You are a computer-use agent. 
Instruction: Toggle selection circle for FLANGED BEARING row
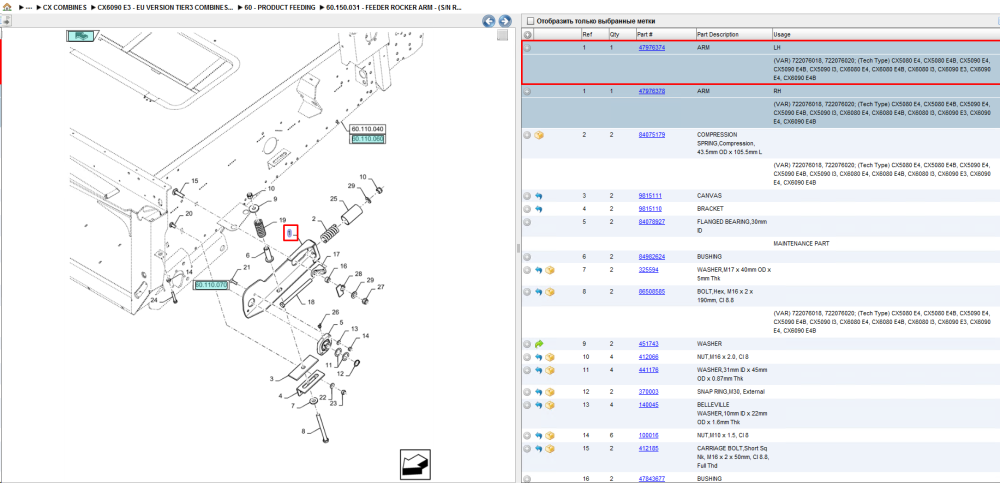point(527,222)
